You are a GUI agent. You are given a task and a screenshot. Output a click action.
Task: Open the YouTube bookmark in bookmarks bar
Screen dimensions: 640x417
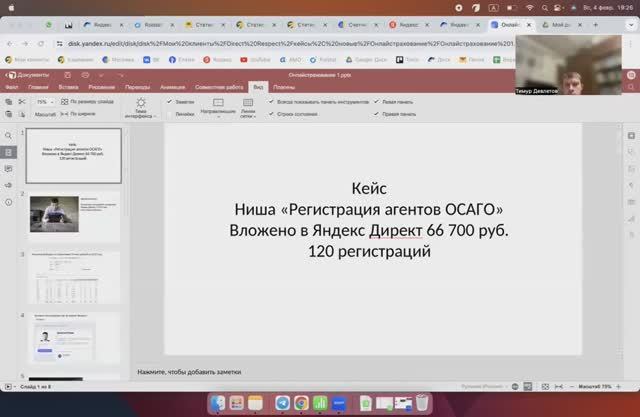point(255,60)
